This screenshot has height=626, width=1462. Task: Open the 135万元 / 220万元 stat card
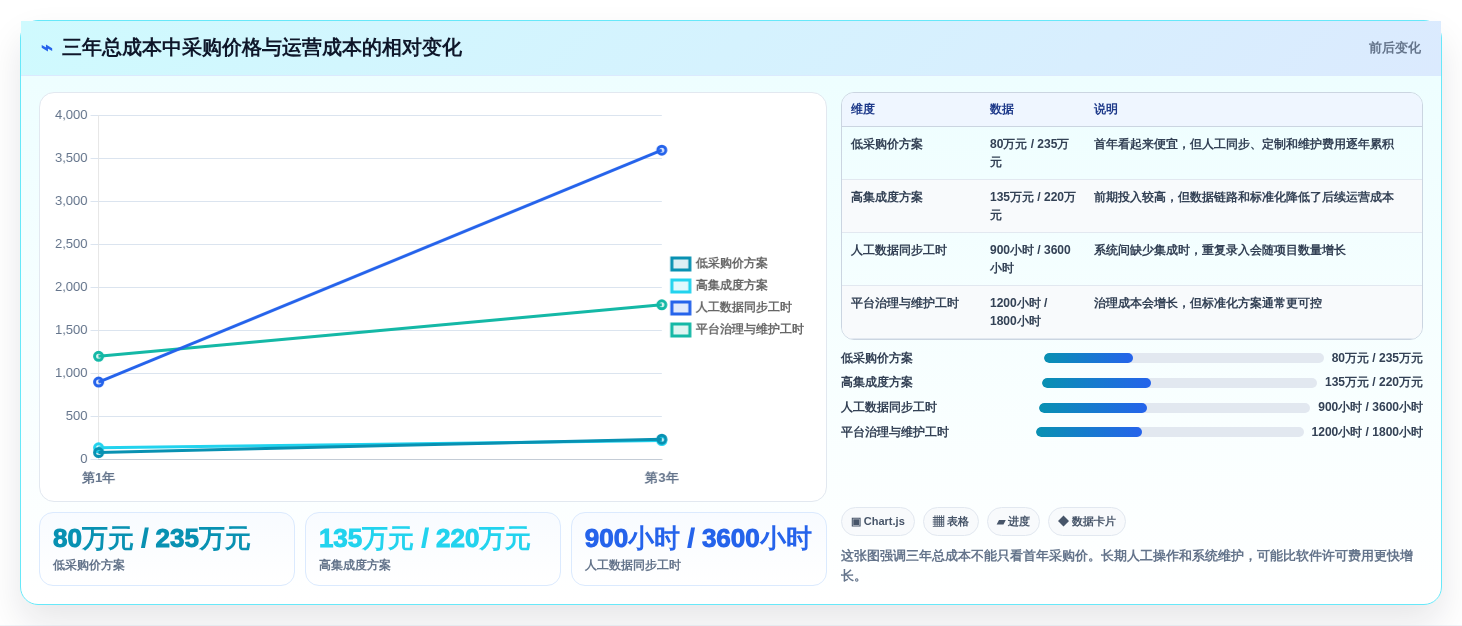coord(433,549)
